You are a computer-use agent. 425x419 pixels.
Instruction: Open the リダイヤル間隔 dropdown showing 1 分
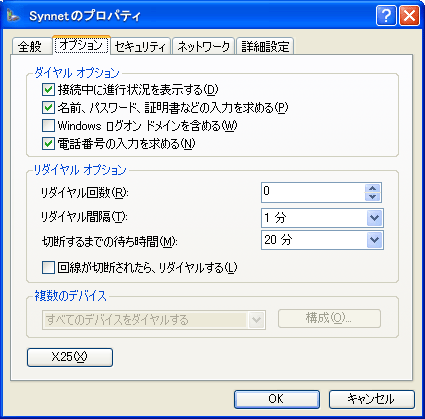[x=322, y=218]
